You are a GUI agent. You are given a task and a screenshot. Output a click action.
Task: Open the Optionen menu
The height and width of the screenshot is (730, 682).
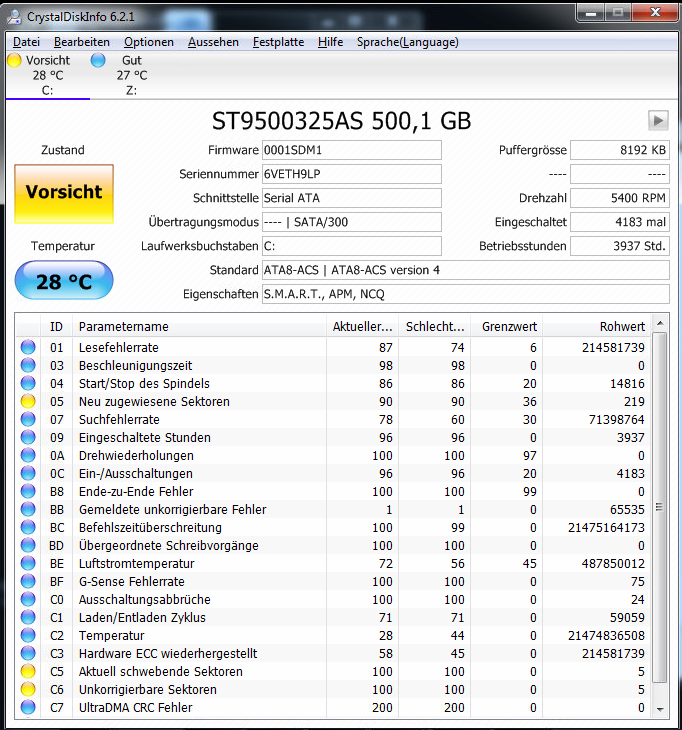[149, 42]
